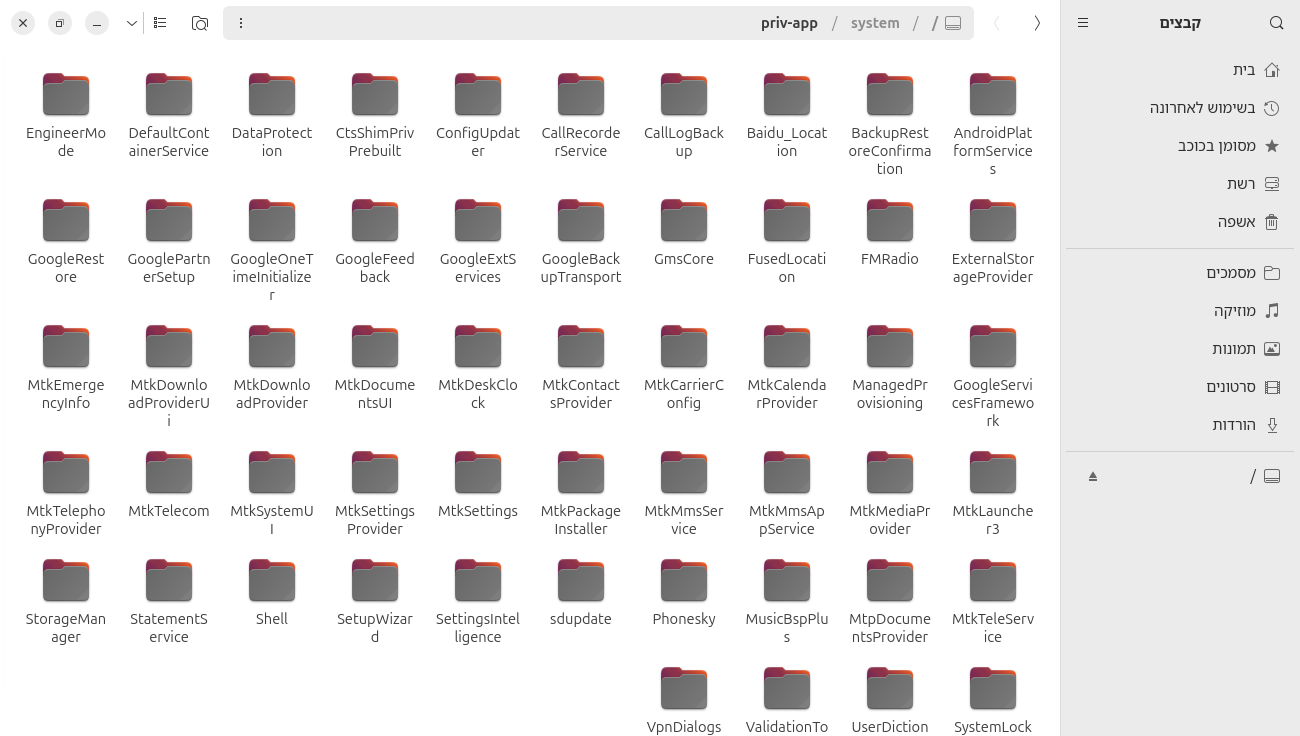Viewport: 1300px width, 736px height.
Task: Click 'priv-app' in the path bar
Action: [x=789, y=23]
